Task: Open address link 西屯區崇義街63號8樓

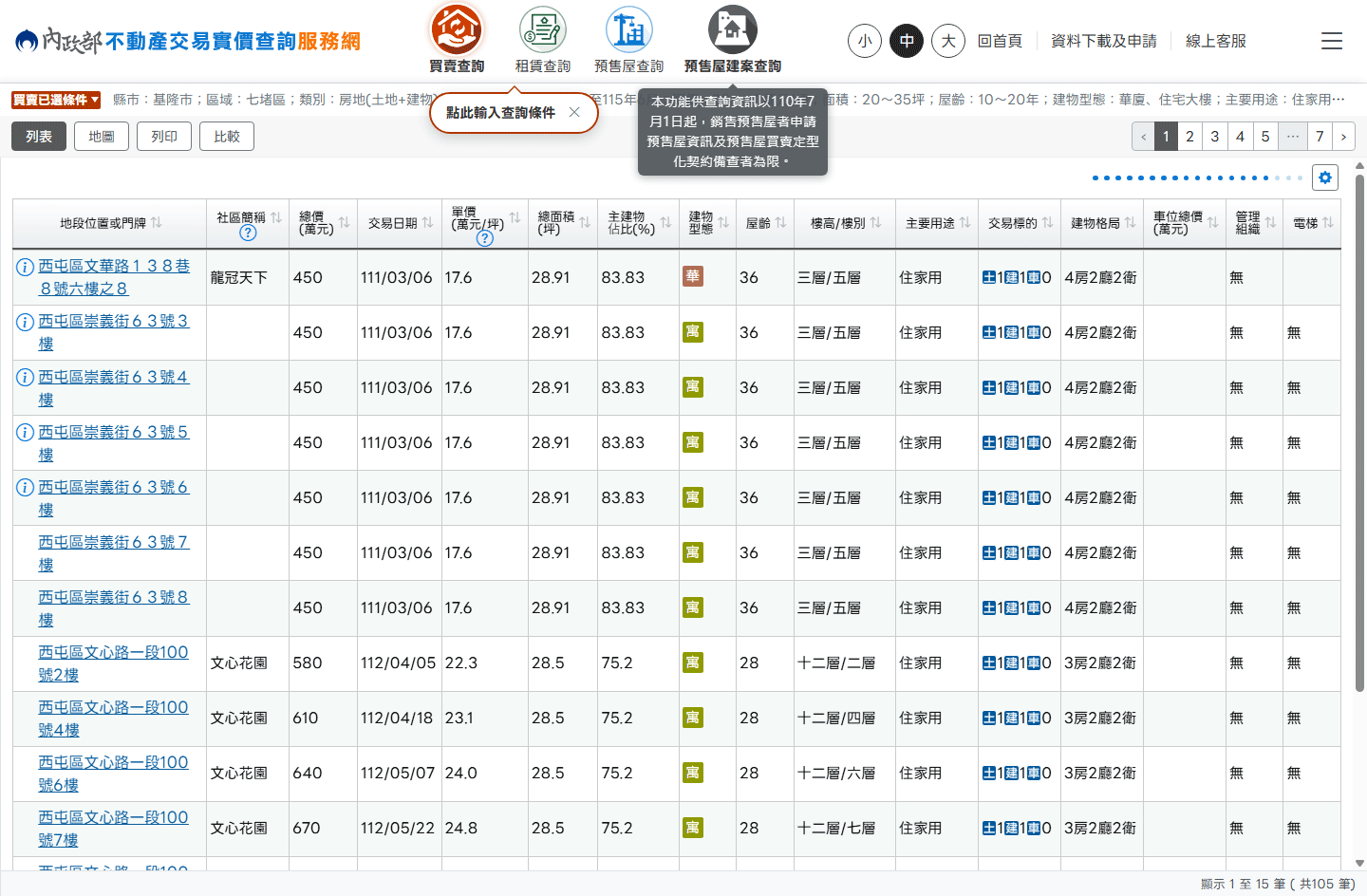Action: point(113,607)
